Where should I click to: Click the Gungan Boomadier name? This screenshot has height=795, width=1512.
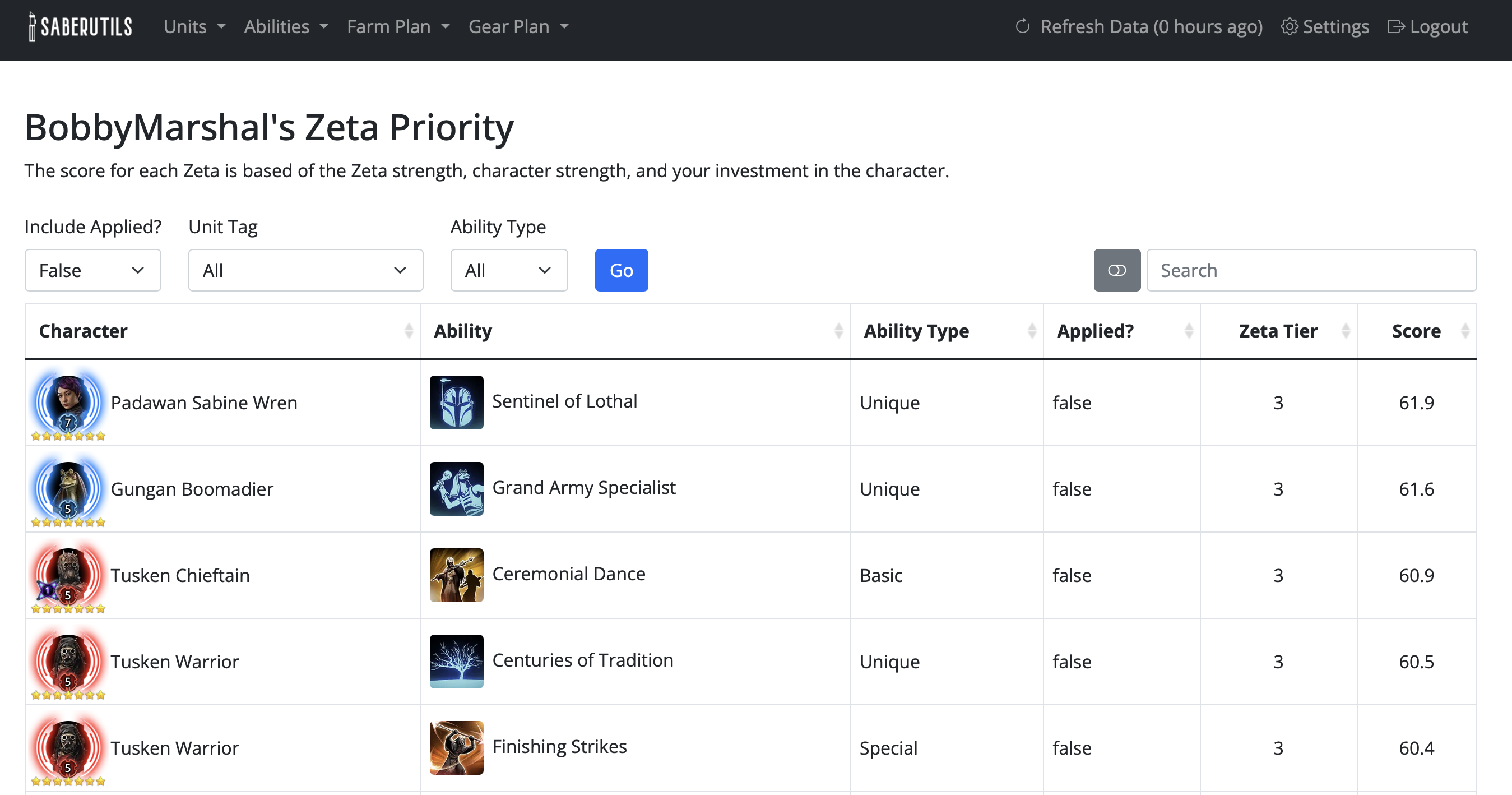tap(192, 489)
